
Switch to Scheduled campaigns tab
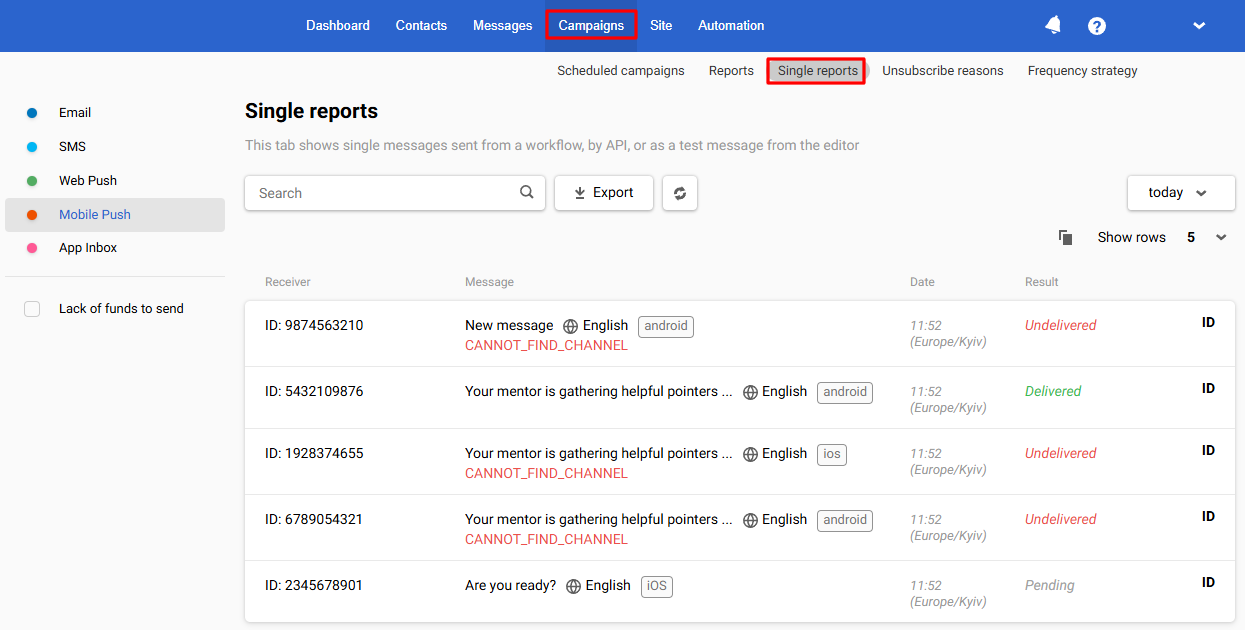(621, 71)
